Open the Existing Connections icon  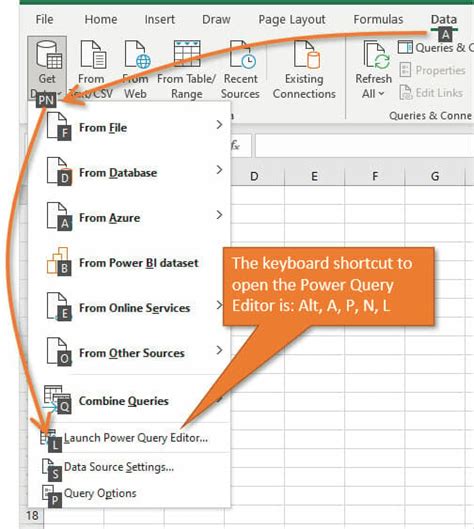tap(307, 54)
